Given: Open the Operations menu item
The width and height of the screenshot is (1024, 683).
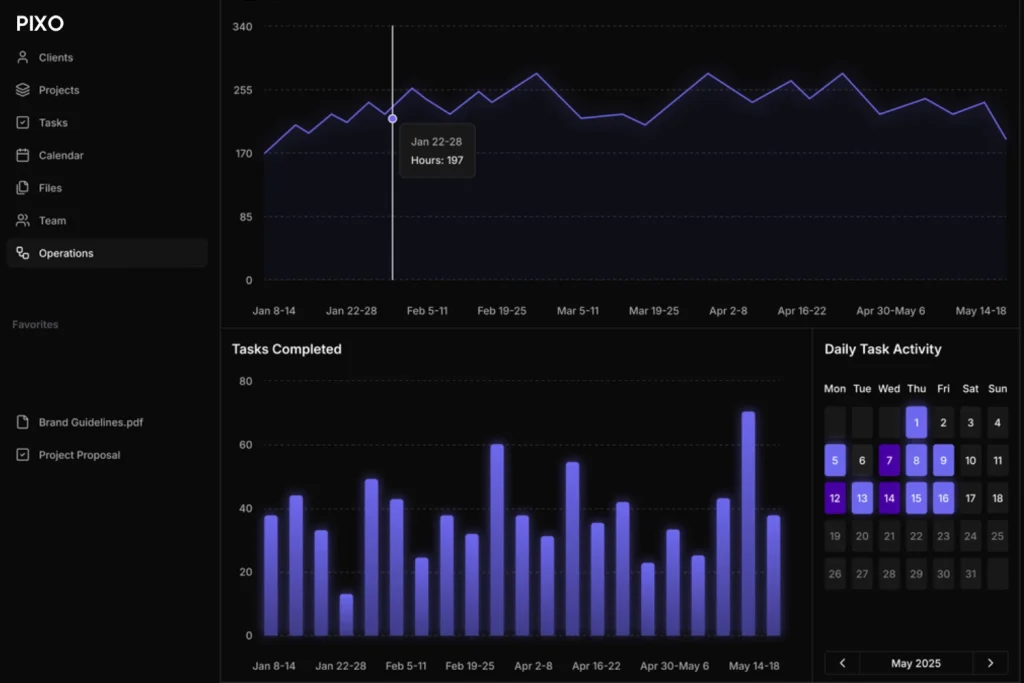Looking at the screenshot, I should [107, 253].
